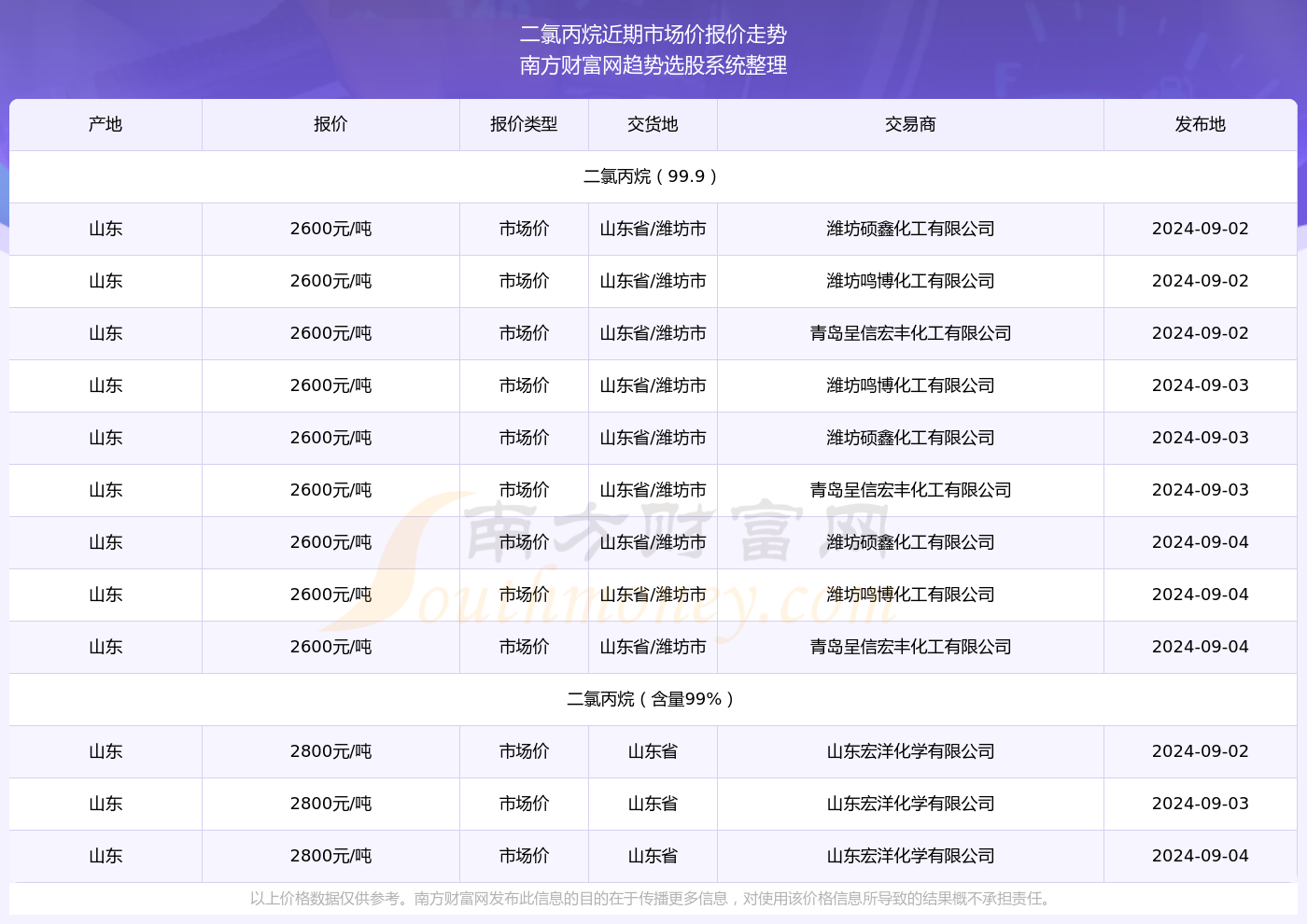Click date 2024-09-02 in the 青岛呈信宏丰化工 row
1307x924 pixels.
click(1201, 333)
